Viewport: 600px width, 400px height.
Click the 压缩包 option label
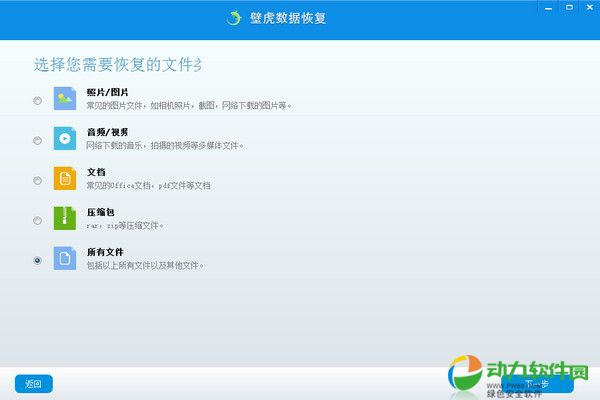[101, 212]
